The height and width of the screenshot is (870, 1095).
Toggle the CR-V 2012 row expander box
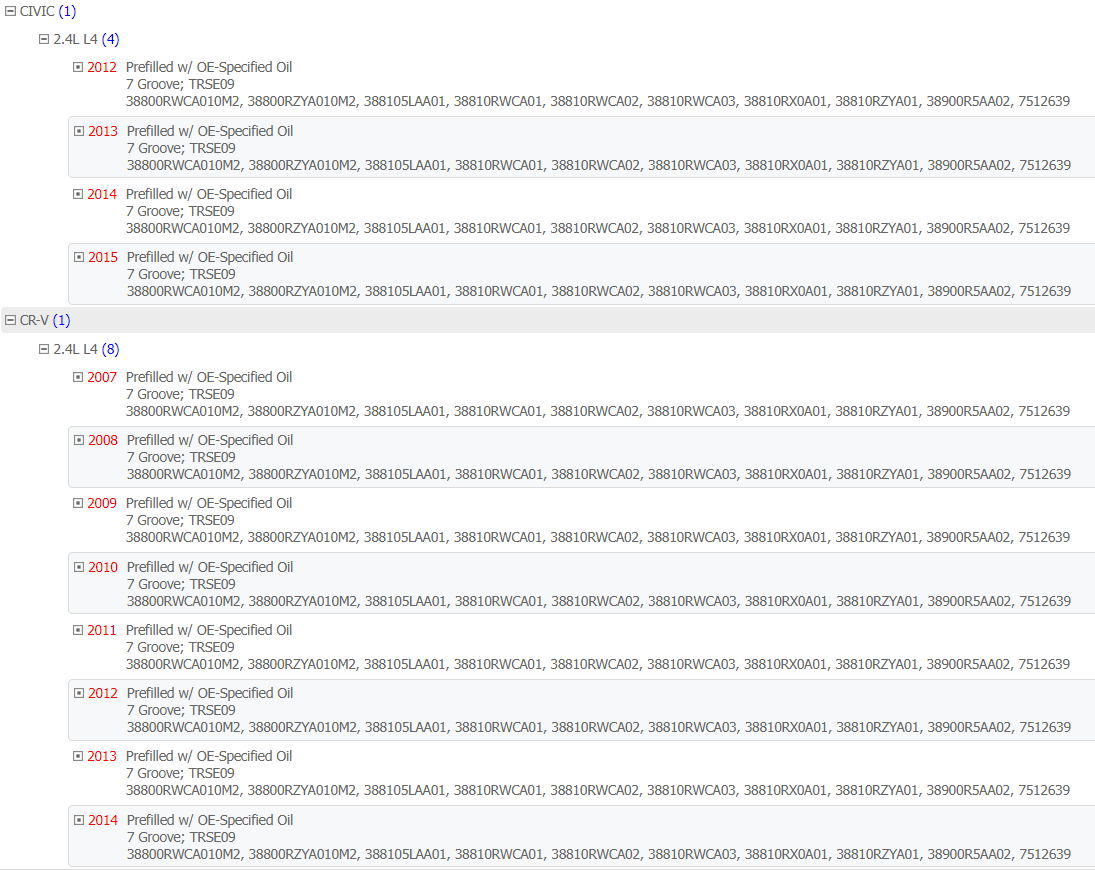tap(79, 693)
